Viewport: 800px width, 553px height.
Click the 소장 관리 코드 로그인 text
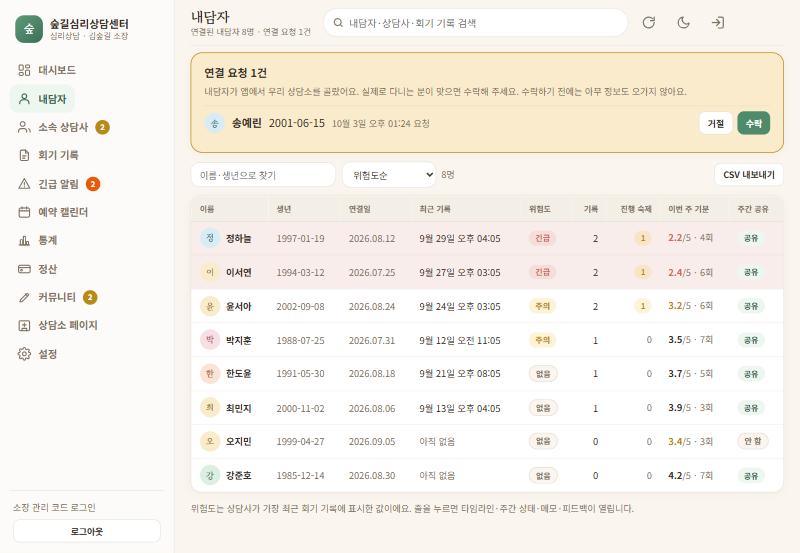54,508
